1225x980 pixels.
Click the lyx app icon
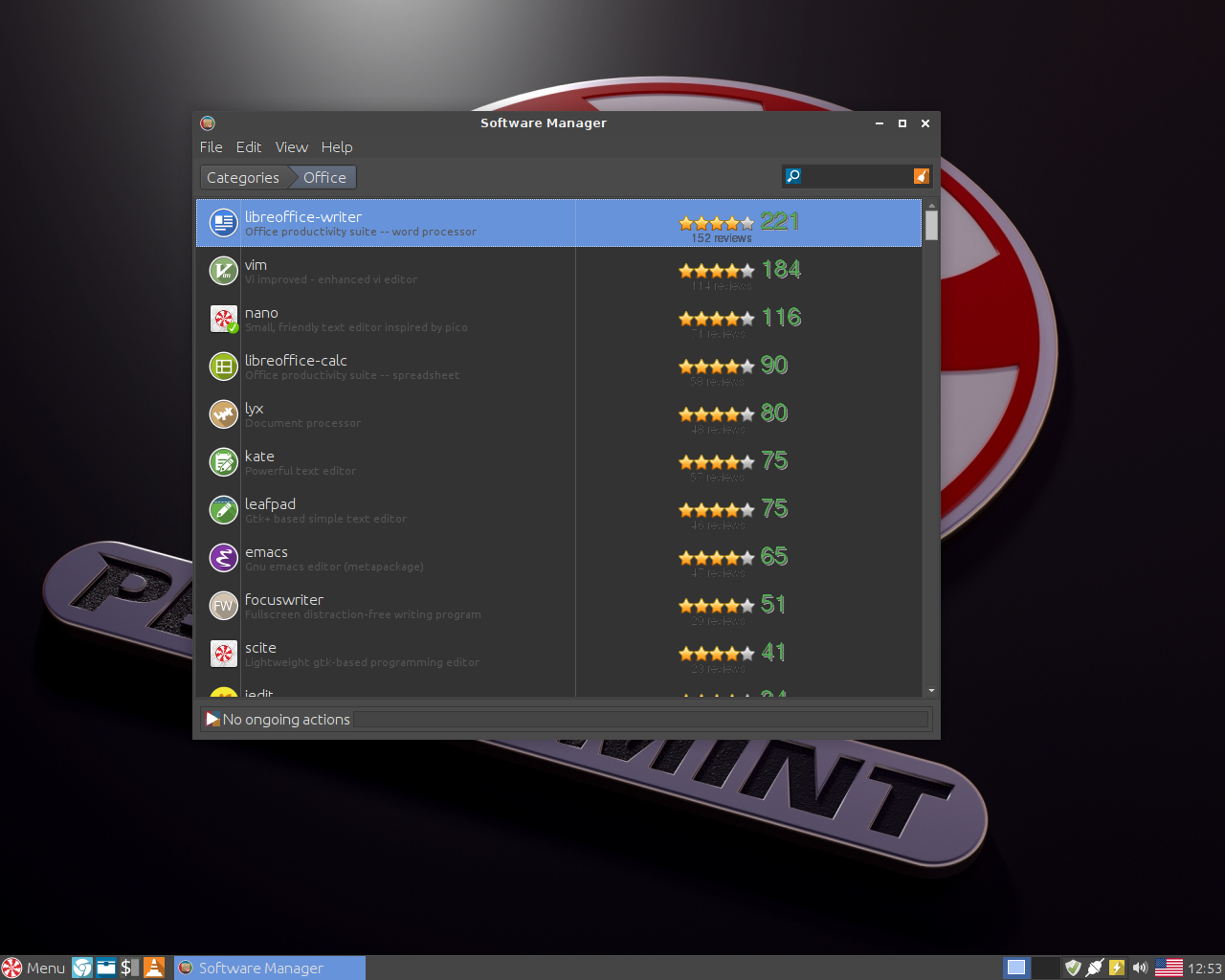click(x=223, y=414)
